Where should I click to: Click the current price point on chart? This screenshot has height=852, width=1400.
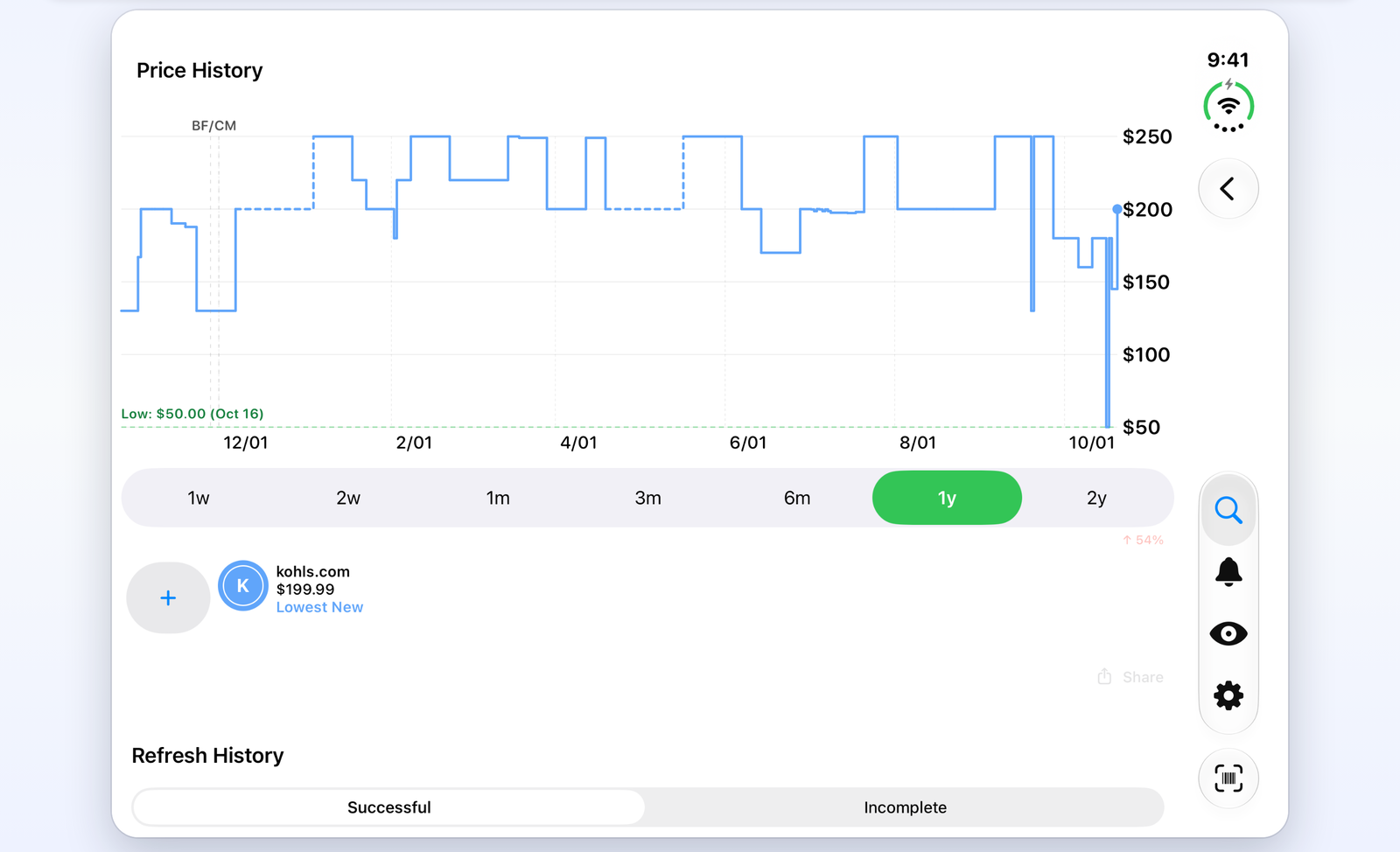point(1117,209)
